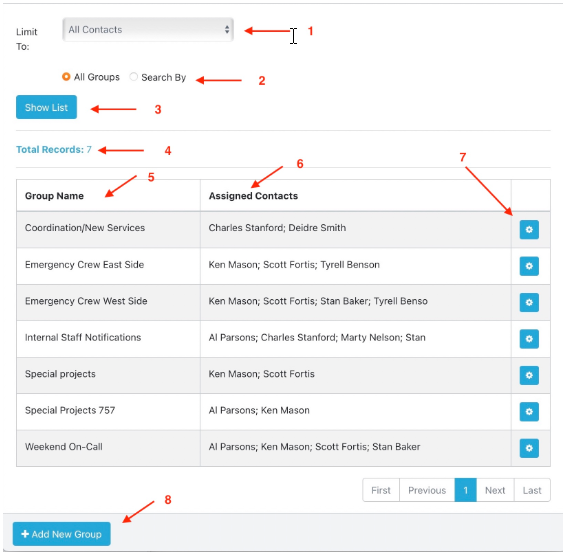Open gear settings for Weekend On-Call group
Image resolution: width=564 pixels, height=552 pixels.
tap(529, 448)
